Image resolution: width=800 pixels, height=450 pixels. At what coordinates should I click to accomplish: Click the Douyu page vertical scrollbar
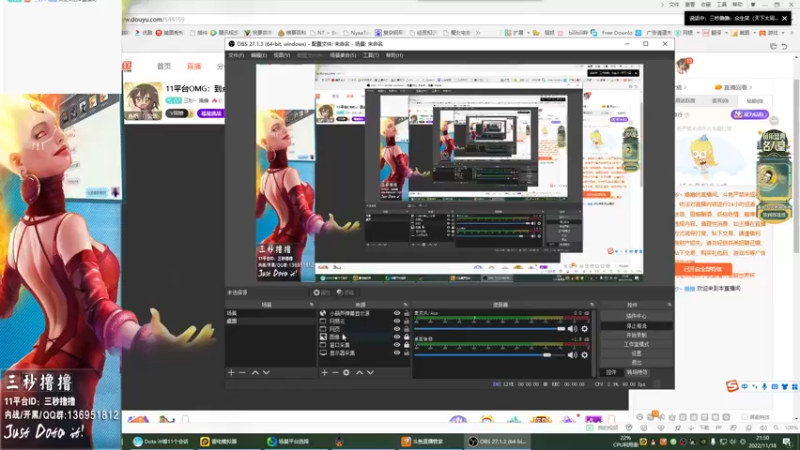tap(796, 166)
